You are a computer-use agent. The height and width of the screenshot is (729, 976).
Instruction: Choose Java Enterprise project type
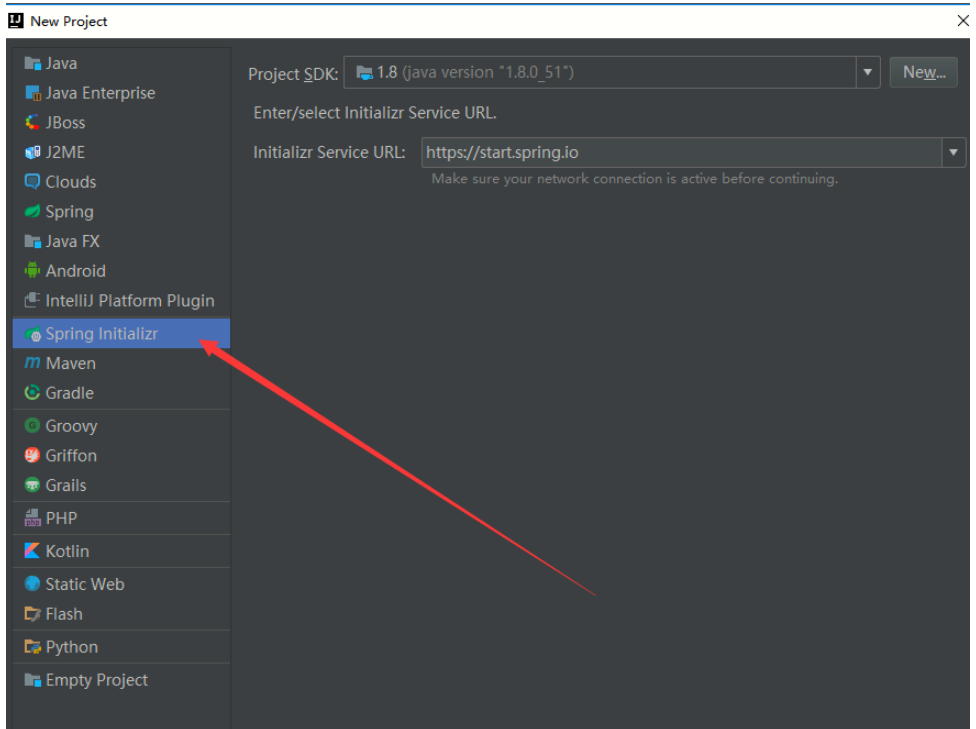[x=100, y=93]
